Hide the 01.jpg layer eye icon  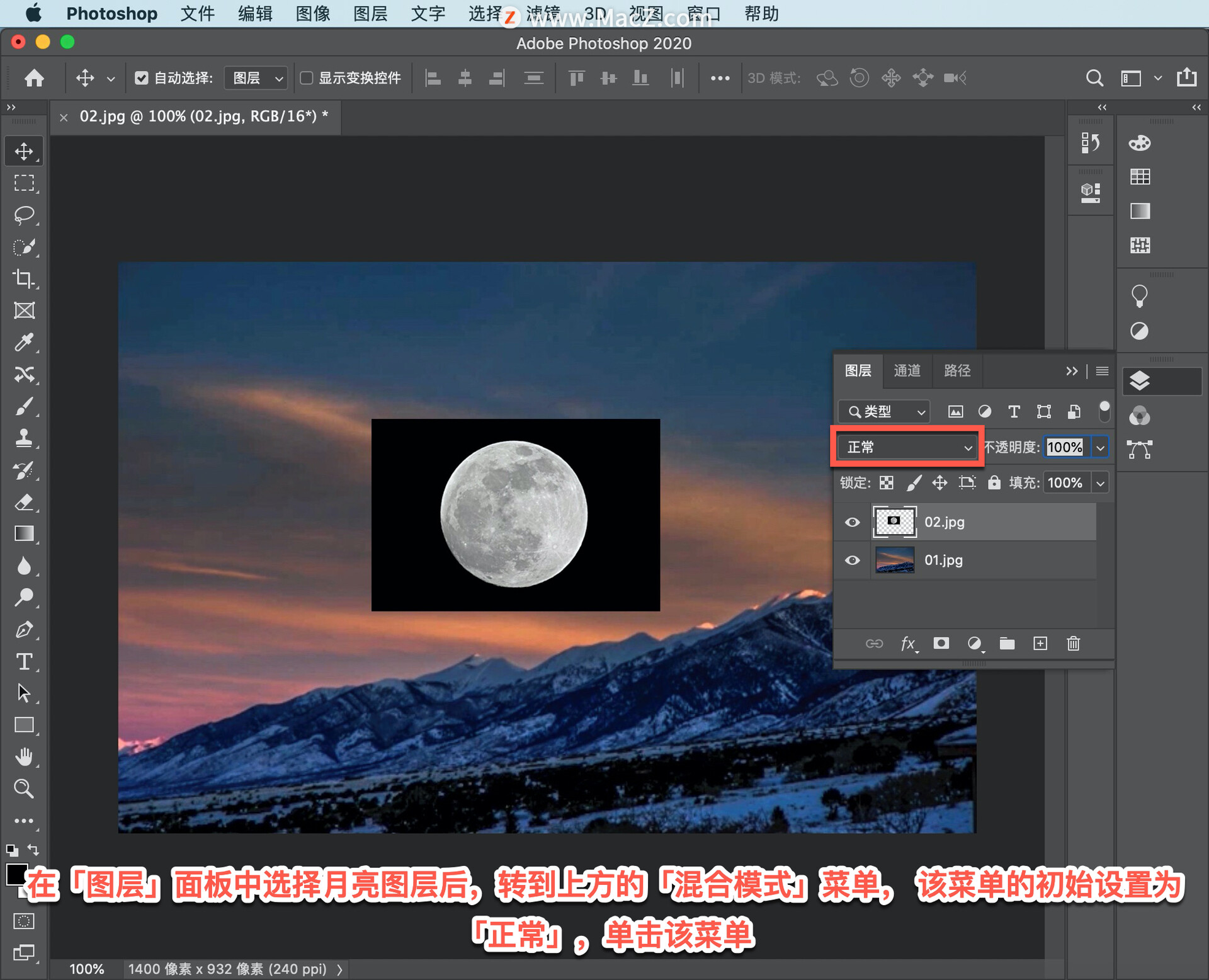point(852,560)
